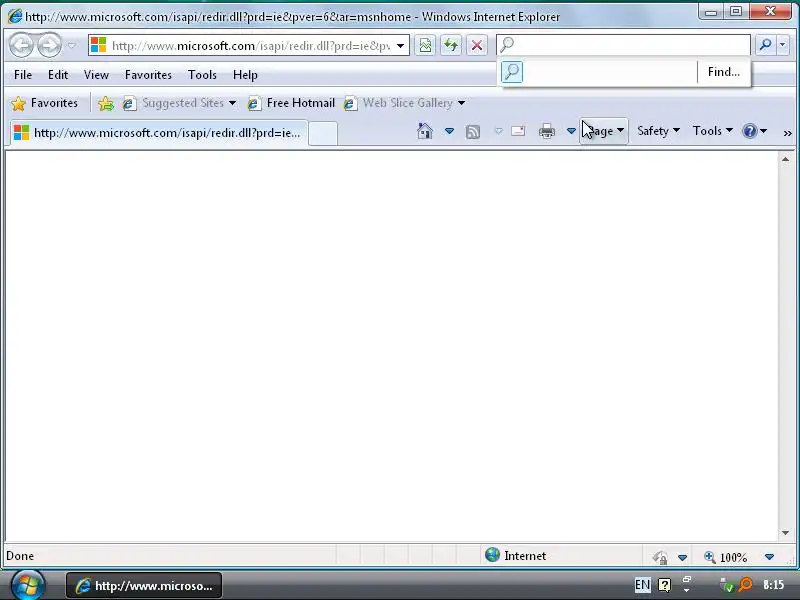Open the File menu

pos(23,75)
